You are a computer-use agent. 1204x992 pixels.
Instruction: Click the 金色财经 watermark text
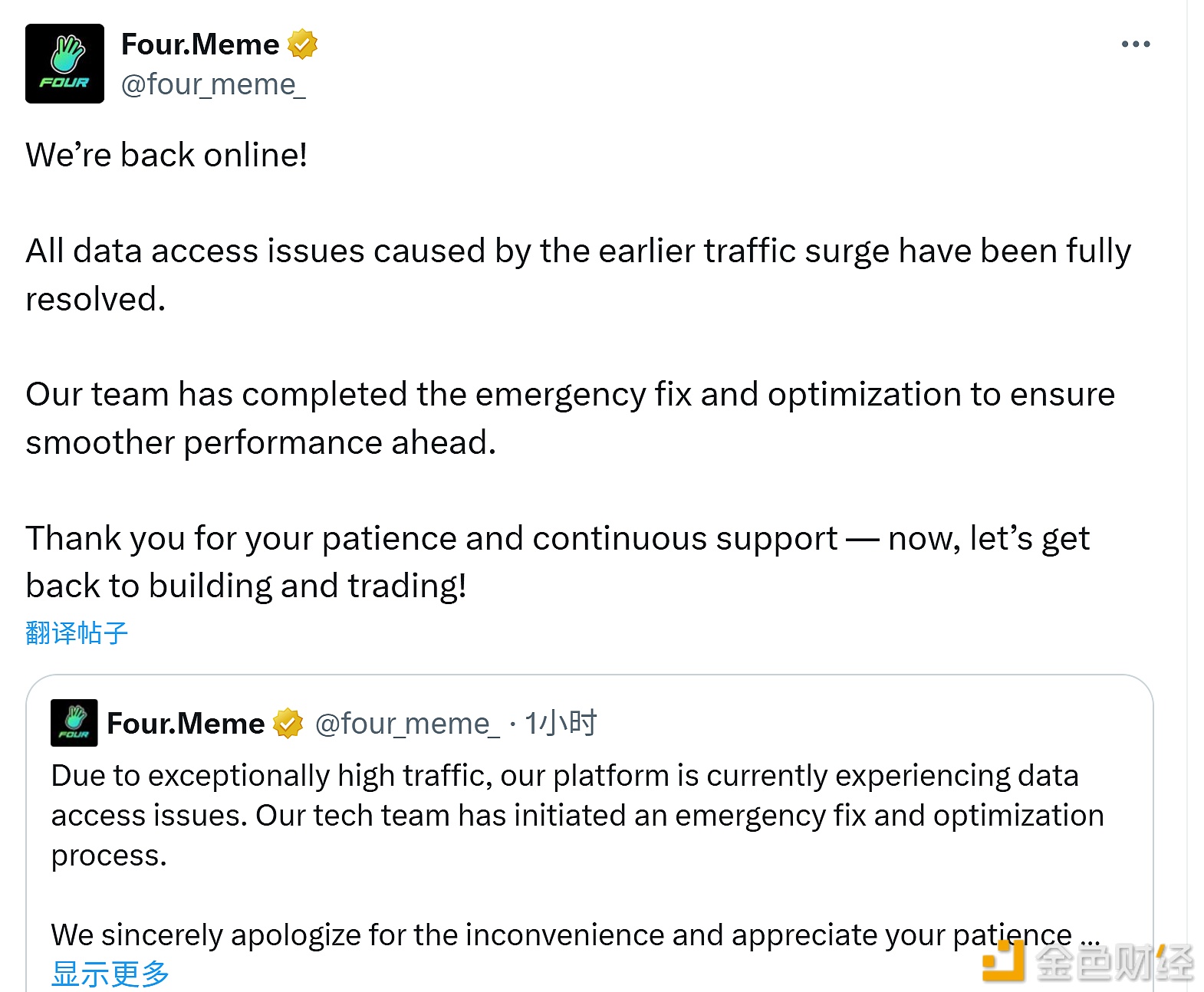[x=1114, y=963]
